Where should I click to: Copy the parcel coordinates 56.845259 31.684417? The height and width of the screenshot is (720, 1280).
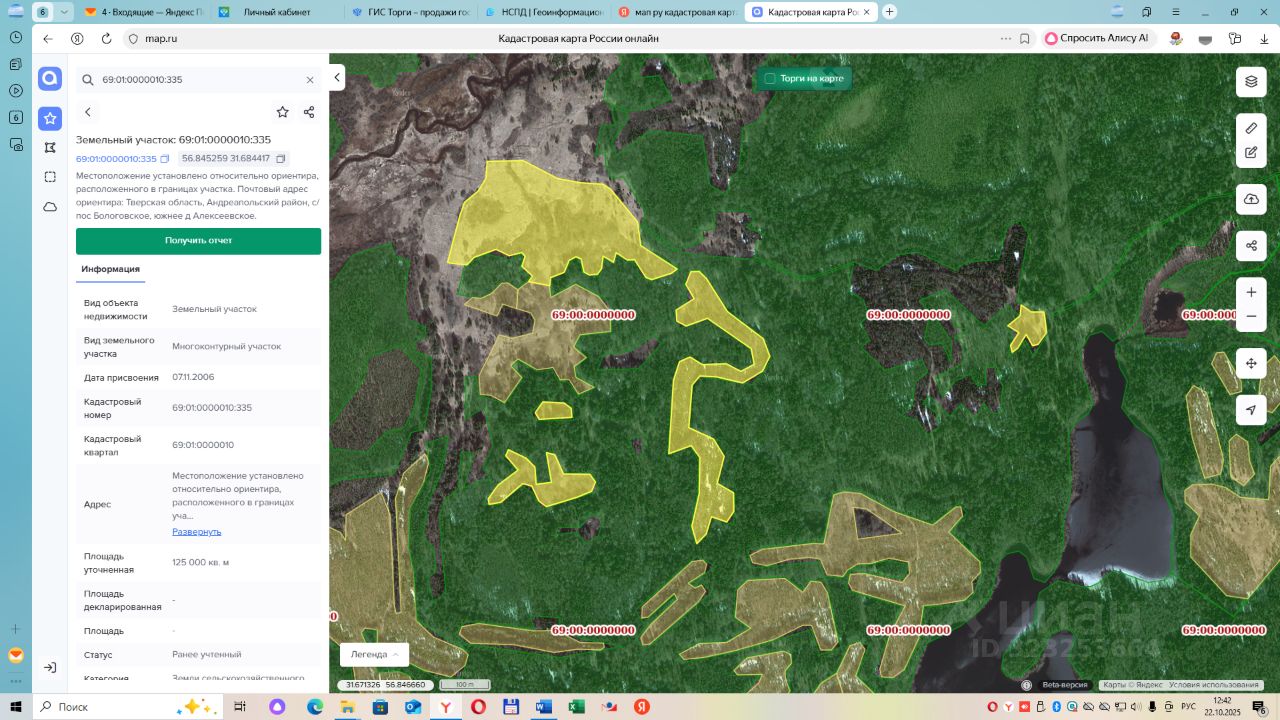click(x=281, y=159)
